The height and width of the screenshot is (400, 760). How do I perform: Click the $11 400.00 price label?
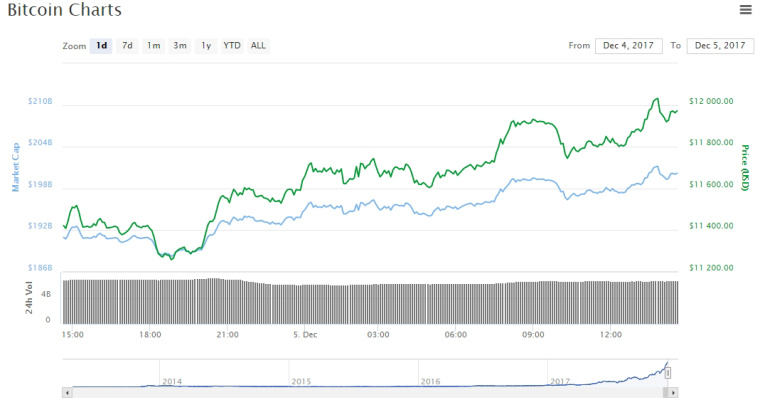tap(711, 226)
